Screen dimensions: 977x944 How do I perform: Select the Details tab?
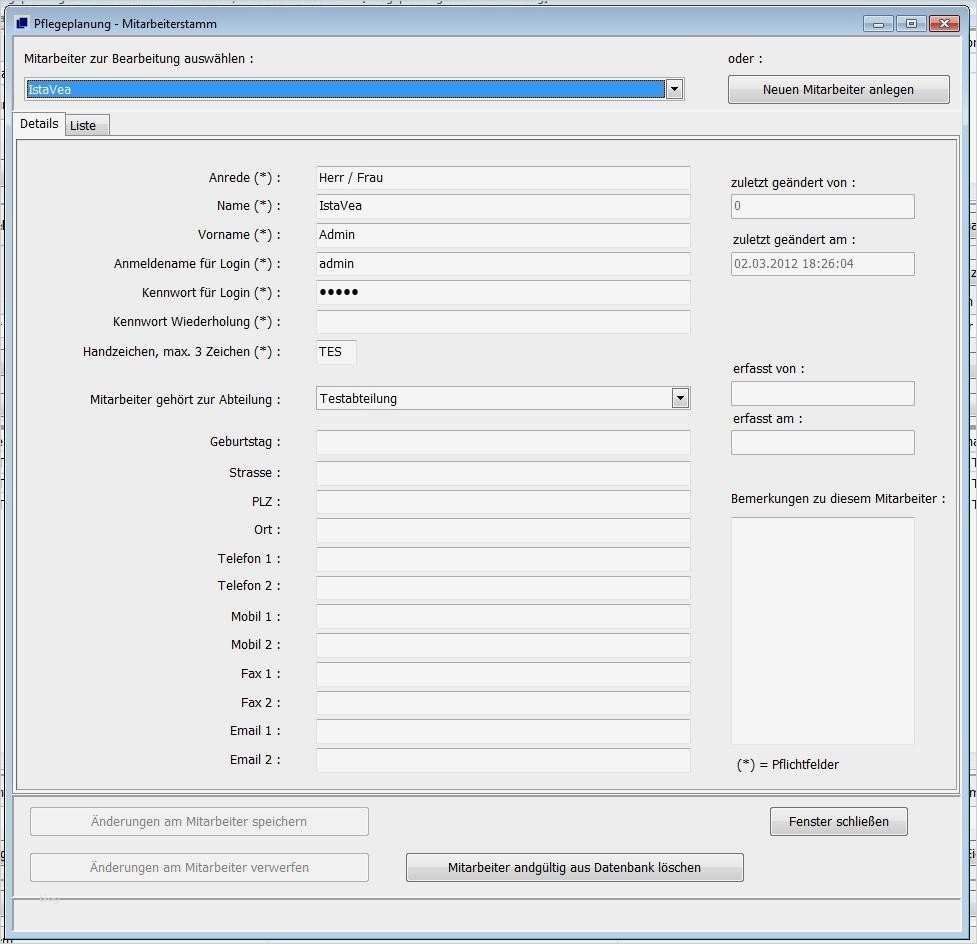click(x=39, y=123)
